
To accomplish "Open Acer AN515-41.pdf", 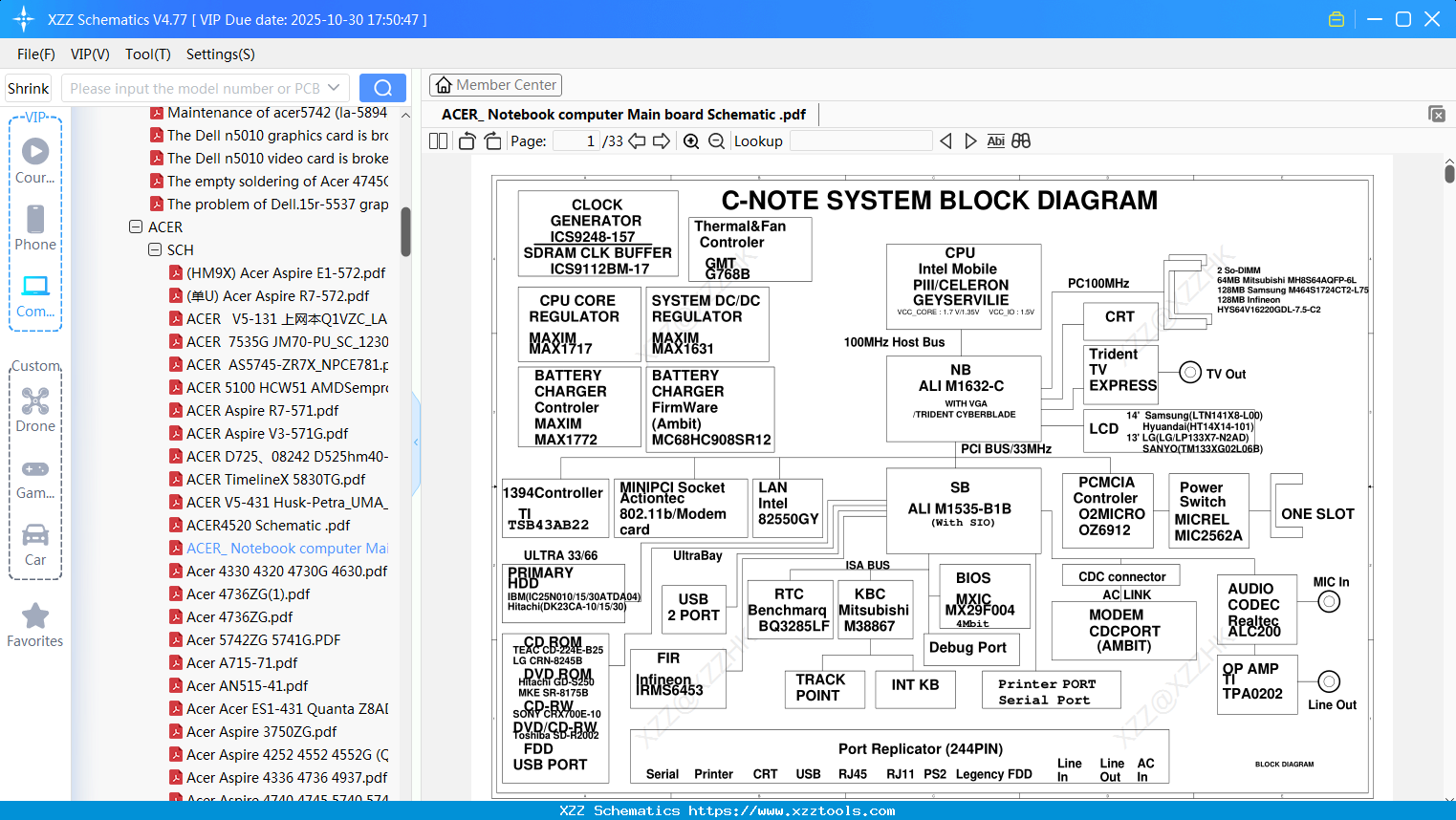I will 248,686.
